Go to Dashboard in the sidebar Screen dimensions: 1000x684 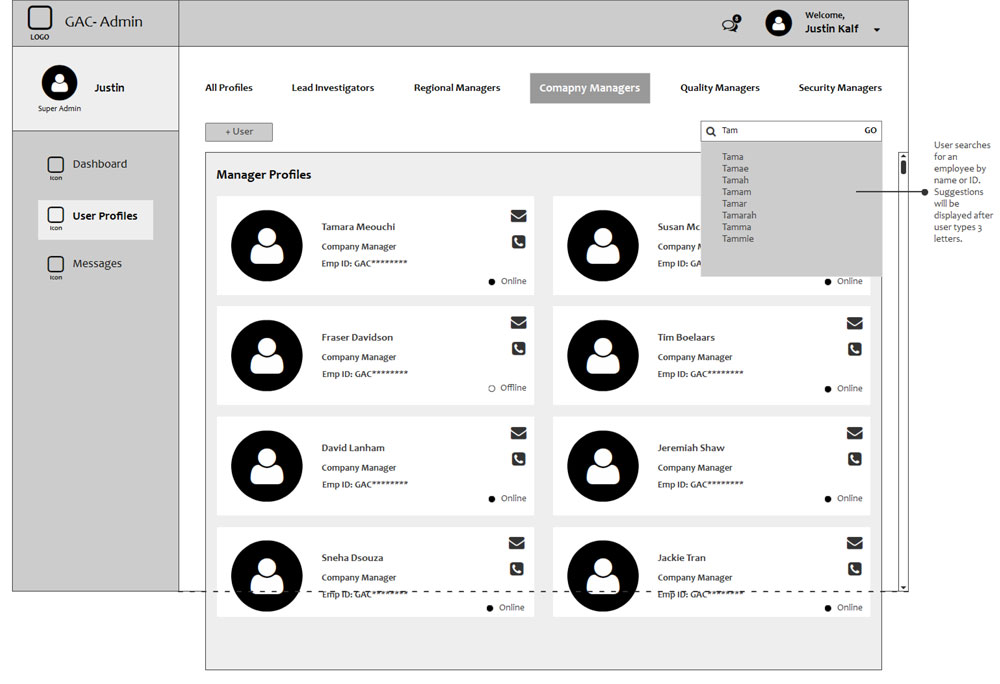tap(99, 164)
